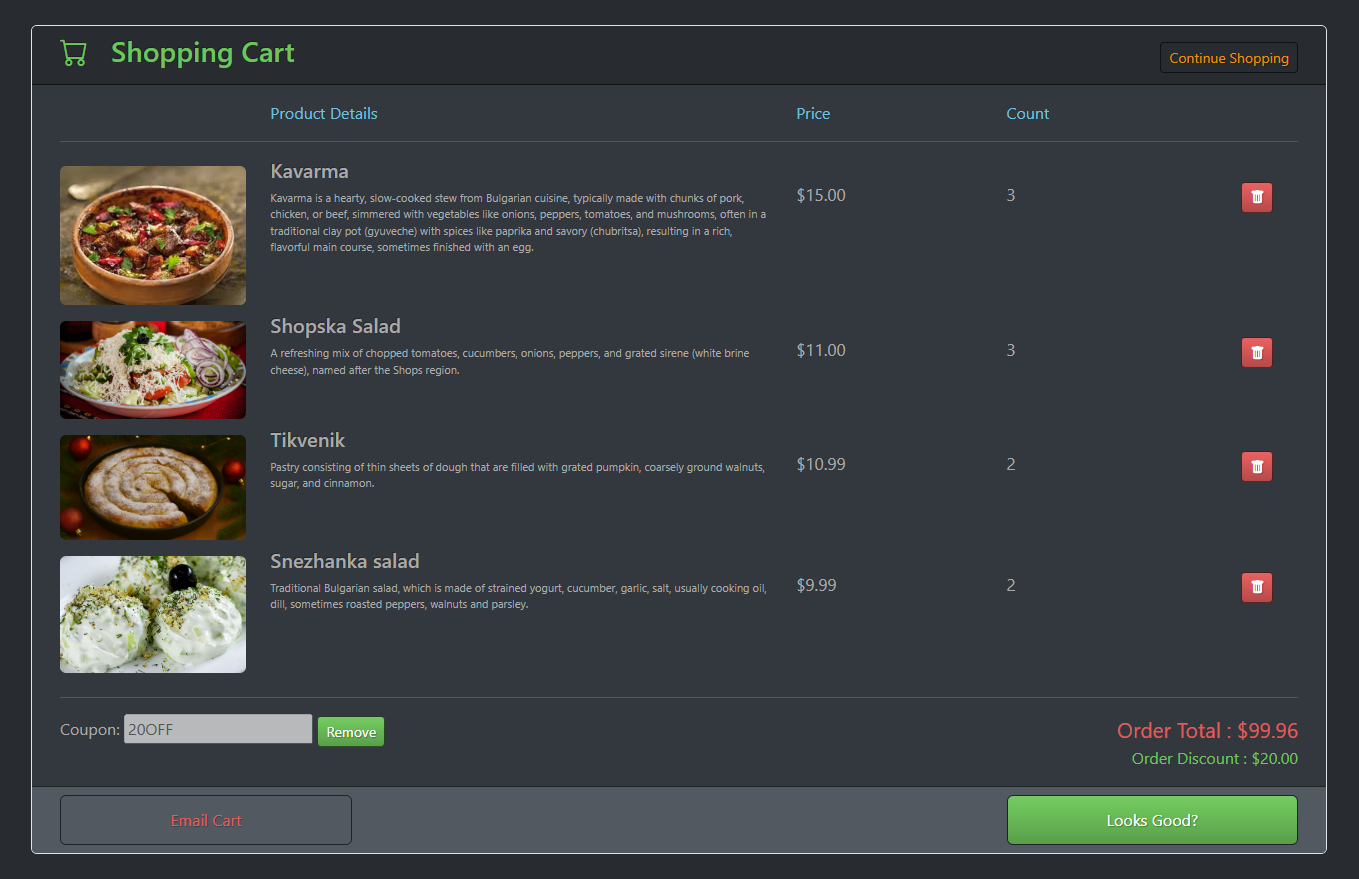View the Tikvenik pastry thumbnail
Viewport: 1359px width, 879px height.
152,487
